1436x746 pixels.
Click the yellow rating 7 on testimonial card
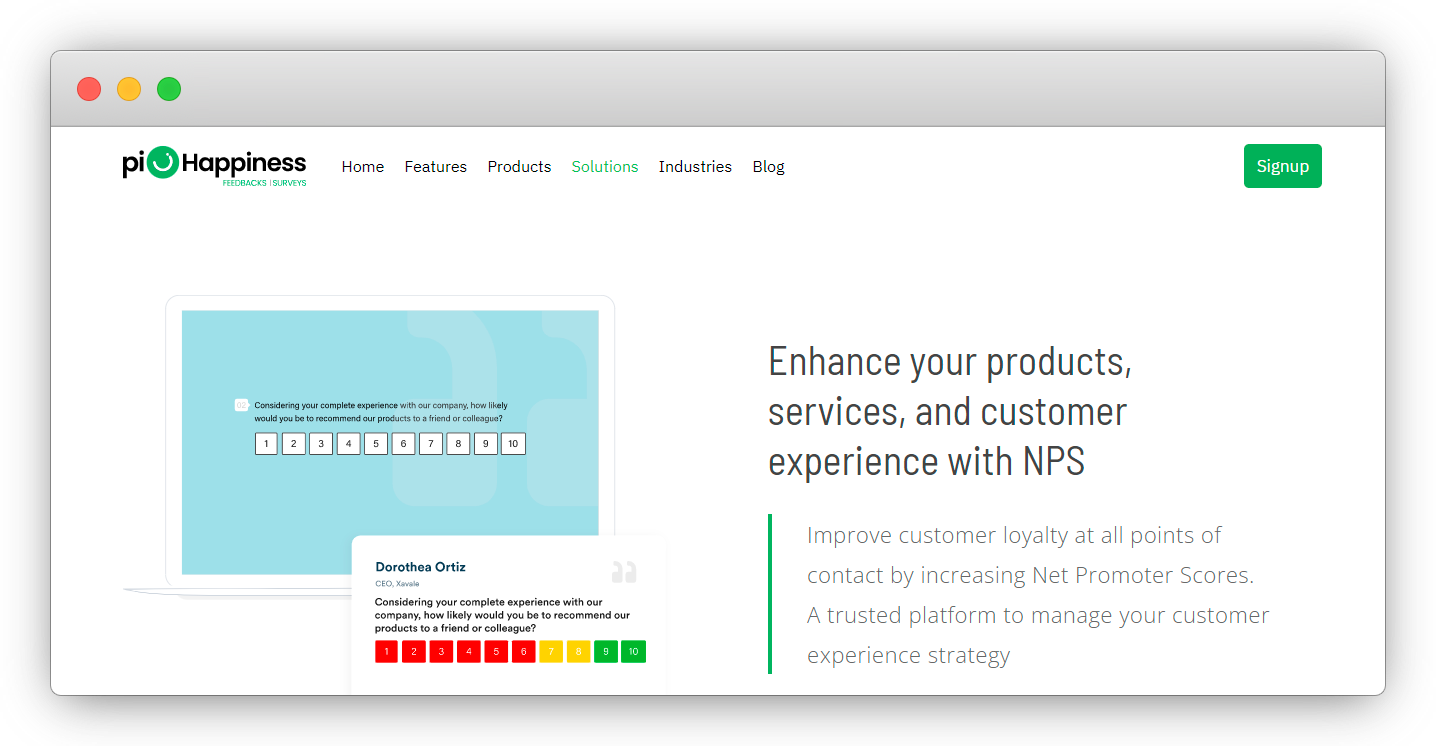550,651
